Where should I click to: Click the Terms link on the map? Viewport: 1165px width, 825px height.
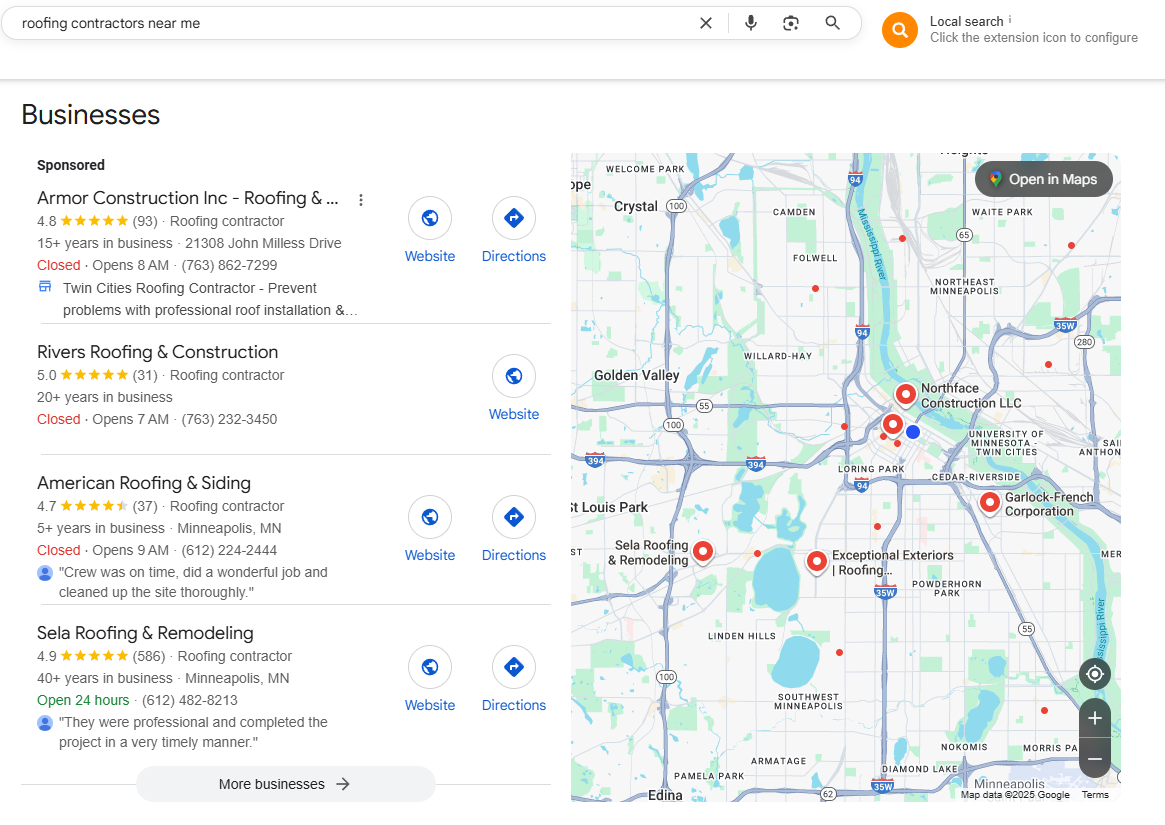(x=1095, y=795)
